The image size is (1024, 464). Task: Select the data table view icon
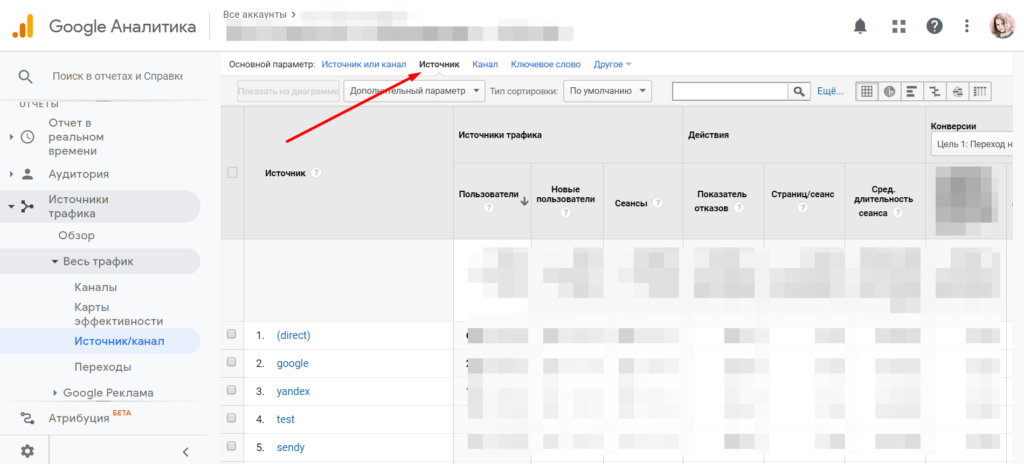[x=866, y=91]
